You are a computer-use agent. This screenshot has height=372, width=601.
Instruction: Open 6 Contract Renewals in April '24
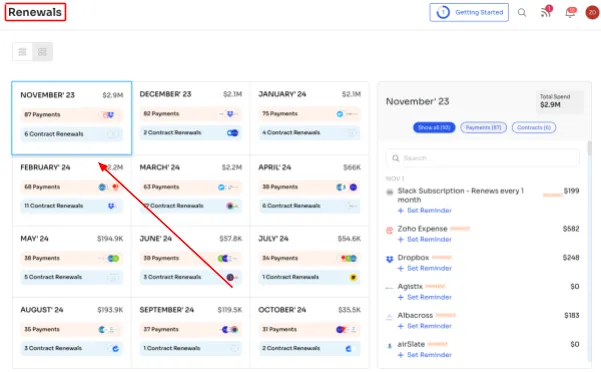click(309, 206)
